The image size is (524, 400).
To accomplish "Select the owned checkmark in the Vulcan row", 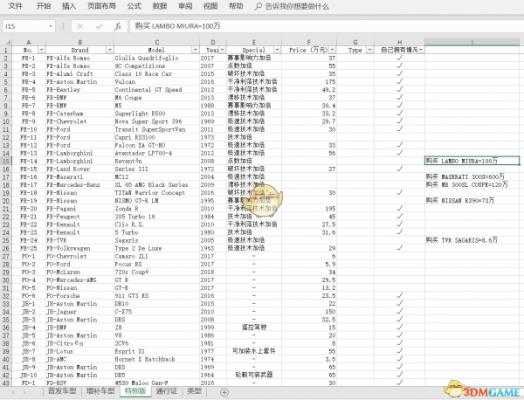I will click(x=399, y=82).
